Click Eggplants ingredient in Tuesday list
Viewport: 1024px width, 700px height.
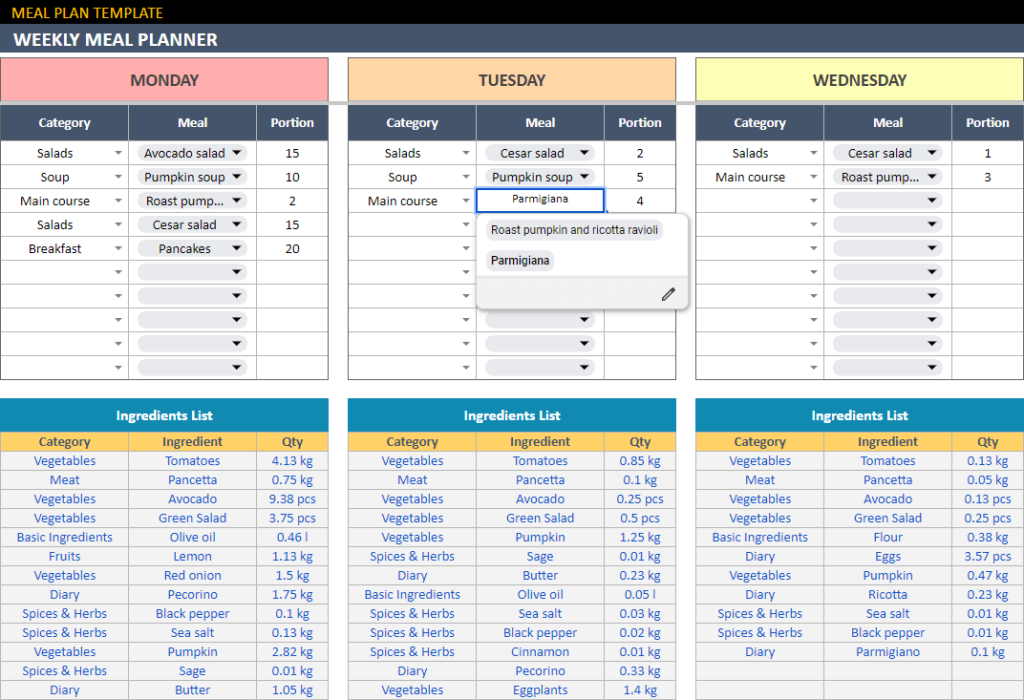point(540,690)
